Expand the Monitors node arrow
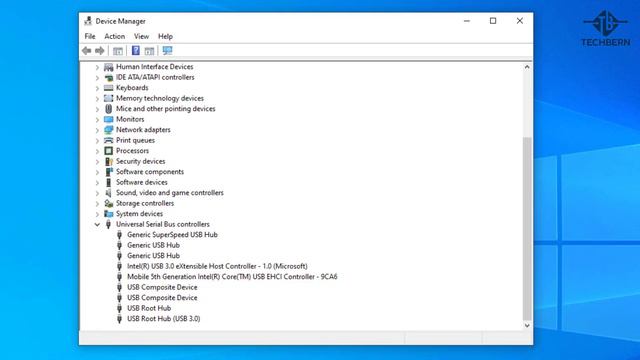This screenshot has width=640, height=360. [97, 120]
